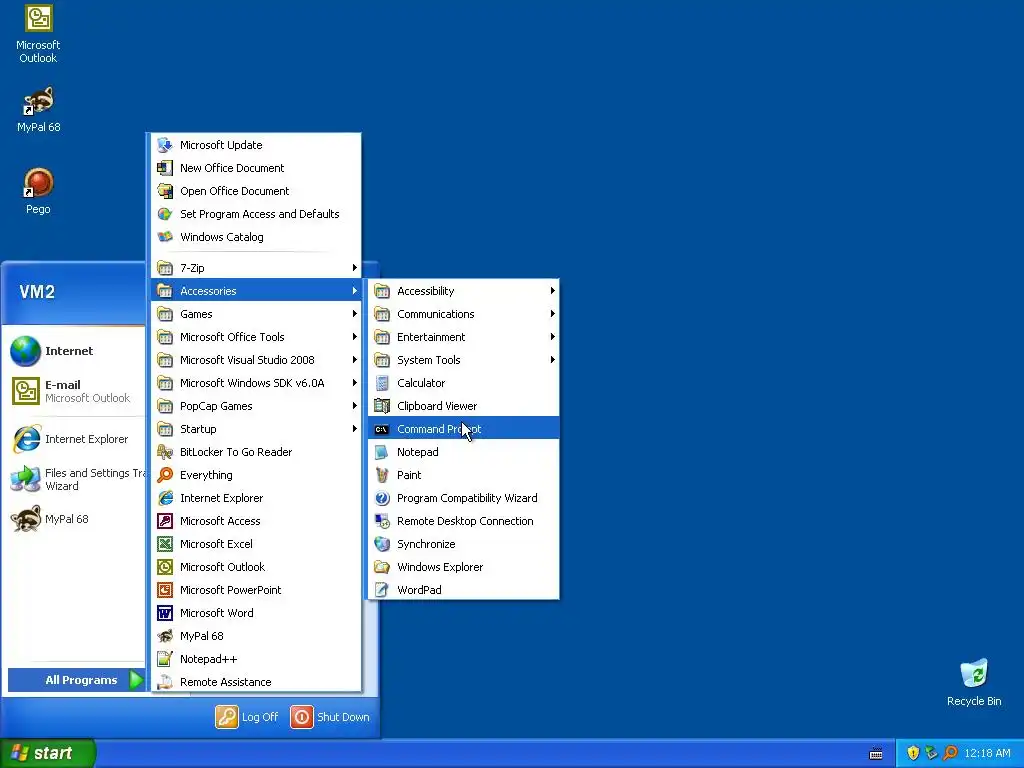
Task: Open E-mail Microsoft Outlook pinned item
Action: (x=76, y=391)
